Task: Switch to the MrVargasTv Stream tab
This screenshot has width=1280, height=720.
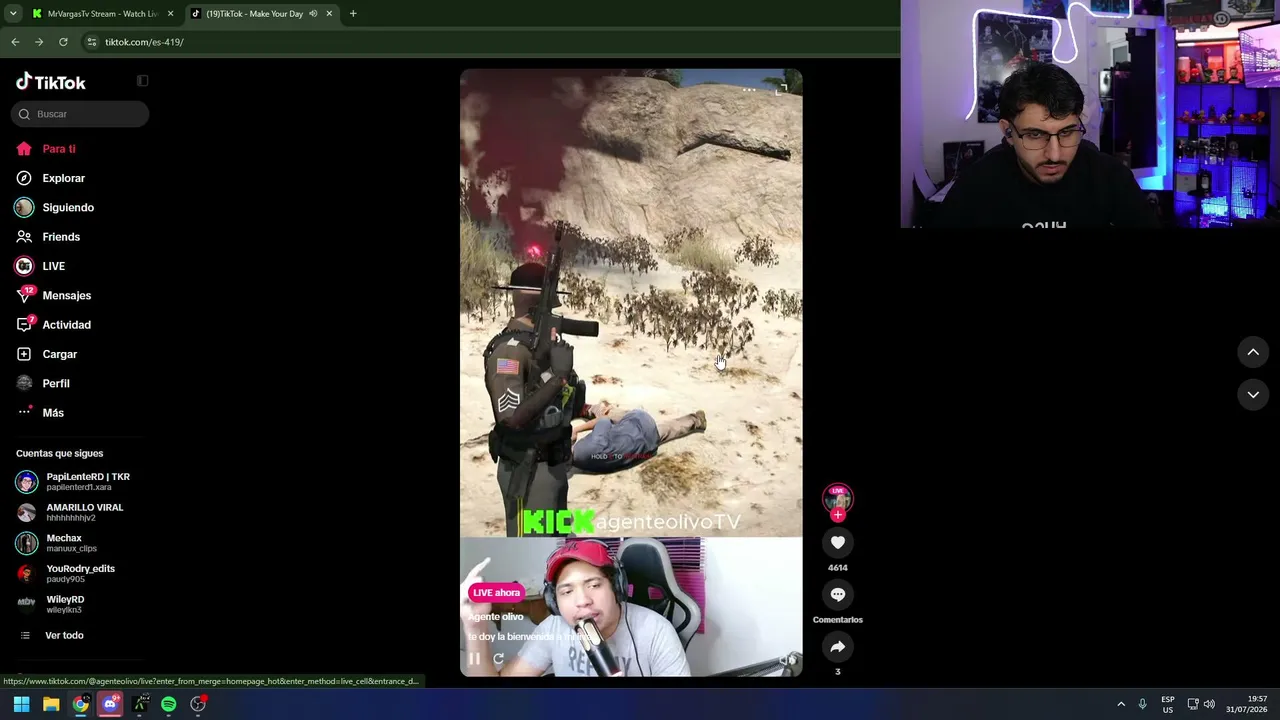Action: [x=101, y=14]
